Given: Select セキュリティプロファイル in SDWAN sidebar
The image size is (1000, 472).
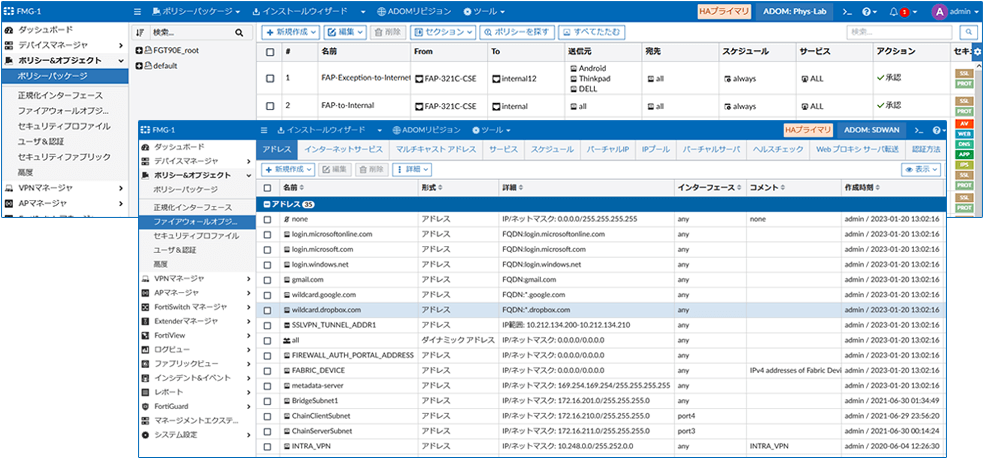Looking at the screenshot, I should [196, 236].
